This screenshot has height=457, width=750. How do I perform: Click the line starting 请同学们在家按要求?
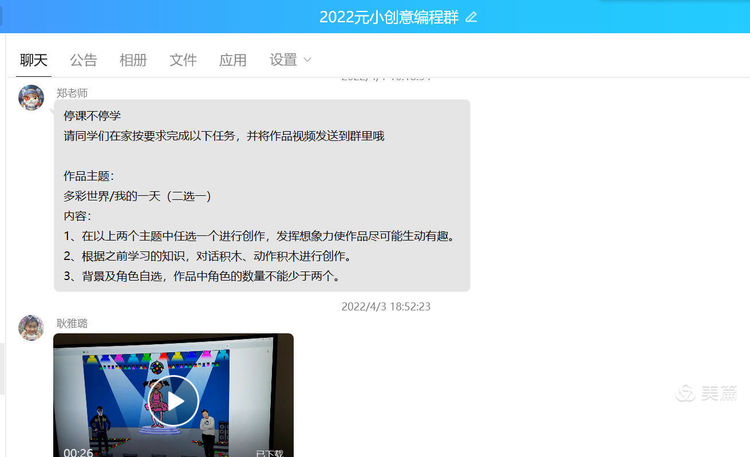(224, 136)
